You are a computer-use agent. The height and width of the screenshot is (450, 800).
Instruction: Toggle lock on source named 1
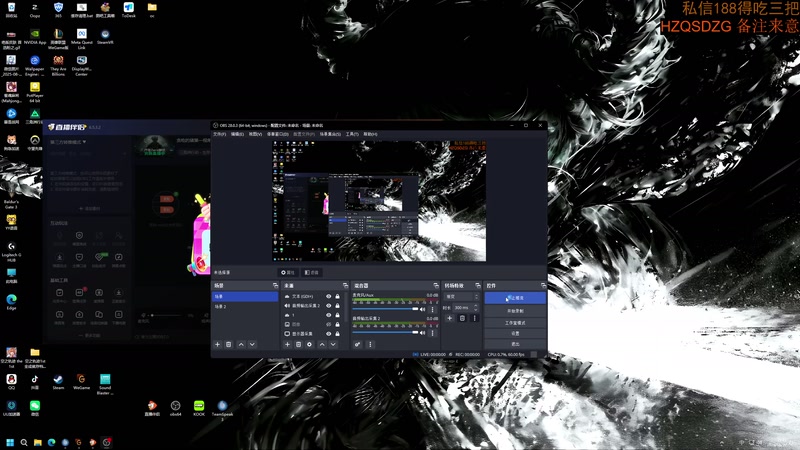pos(337,315)
